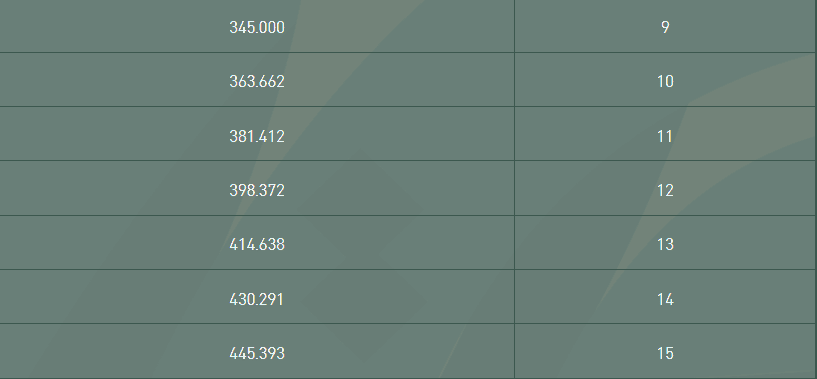Select the 398.372 value
The image size is (817, 379).
[257, 190]
